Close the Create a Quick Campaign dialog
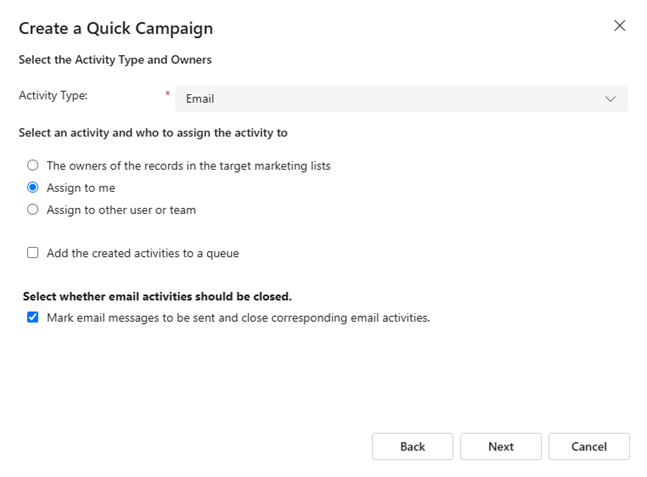This screenshot has width=647, height=477. click(x=620, y=26)
